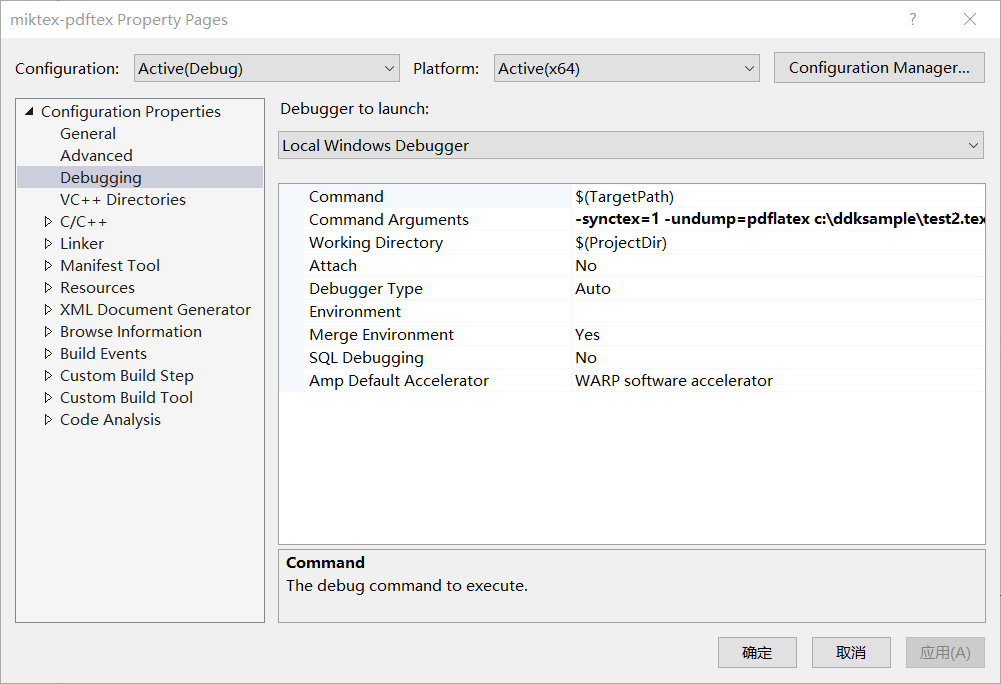The image size is (1001, 684).
Task: Edit the Command Arguments value field
Action: 778,220
